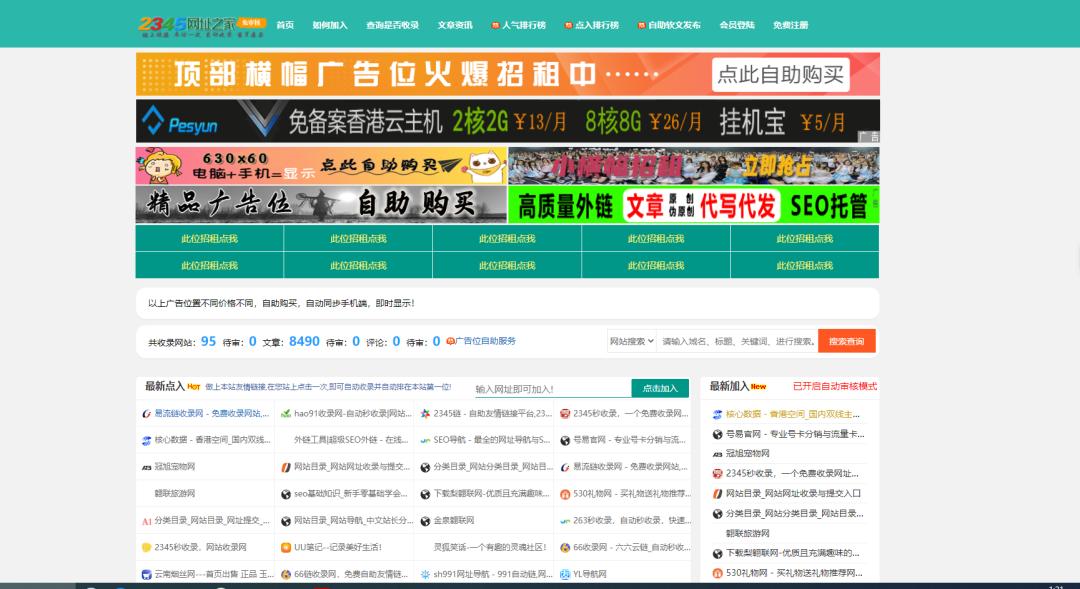Open 如何加入 in the top navigation

tap(330, 25)
